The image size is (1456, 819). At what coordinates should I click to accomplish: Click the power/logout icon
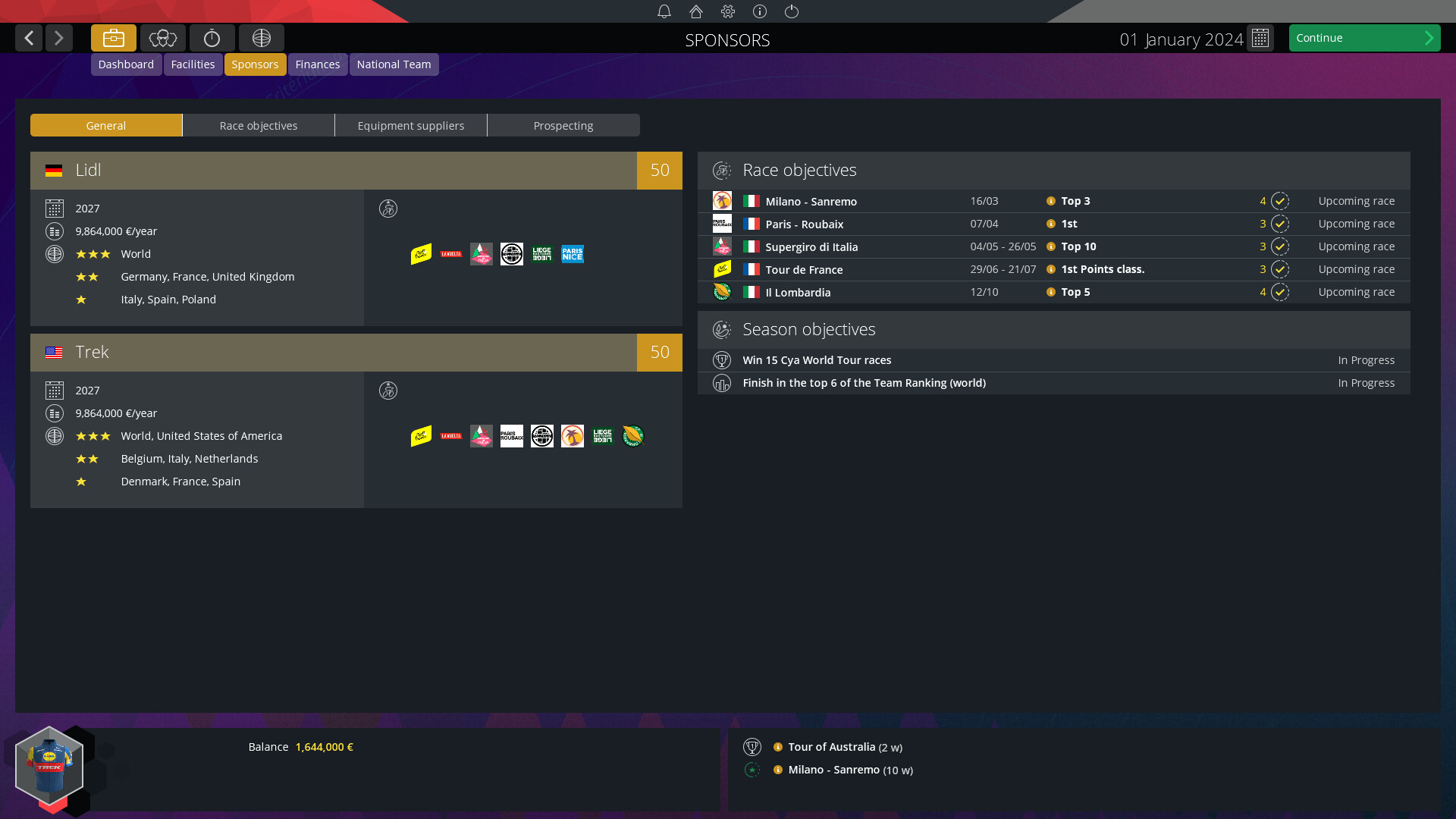pos(792,11)
